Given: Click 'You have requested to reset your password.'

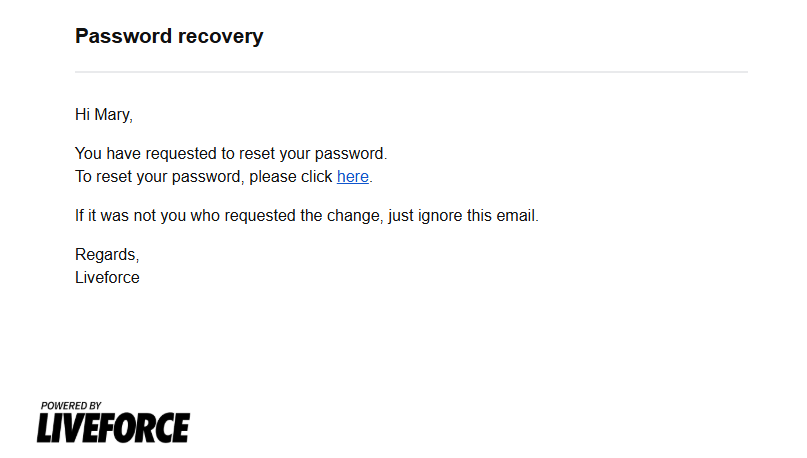Looking at the screenshot, I should pos(231,153).
